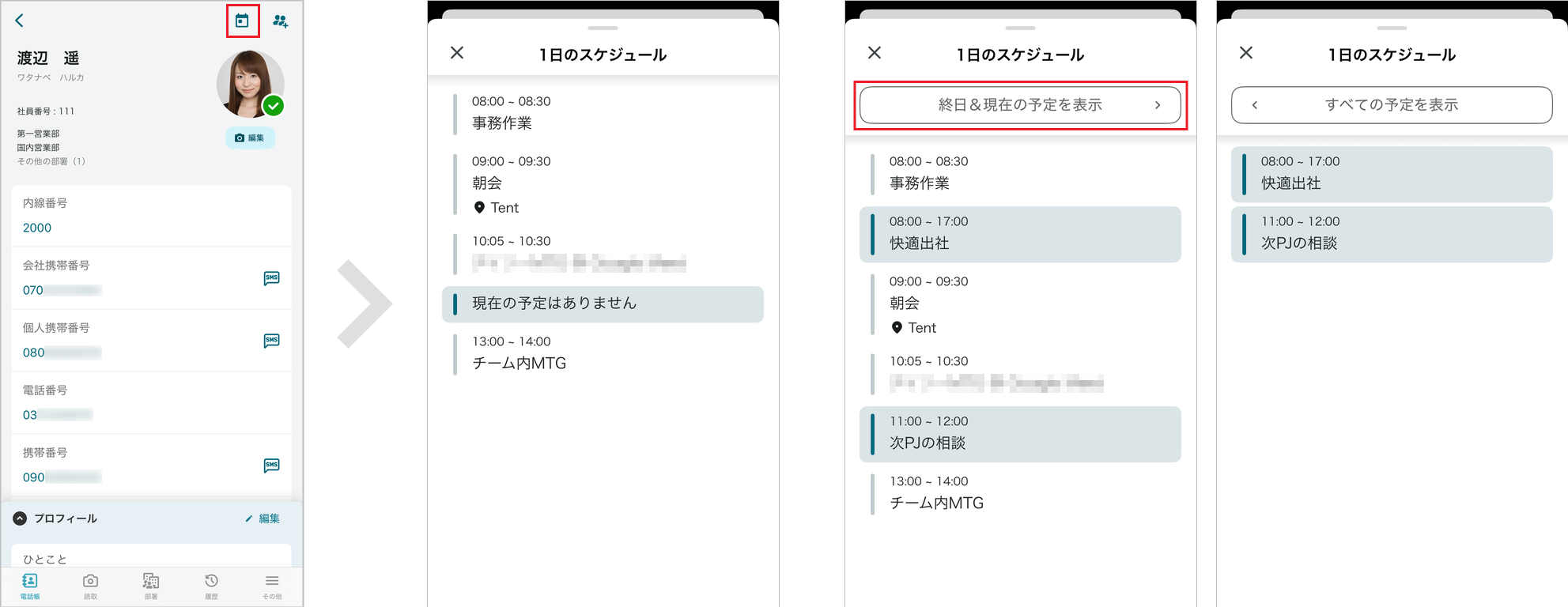Switch to the 電話帳 tab
This screenshot has height=607, width=1568.
click(x=30, y=586)
